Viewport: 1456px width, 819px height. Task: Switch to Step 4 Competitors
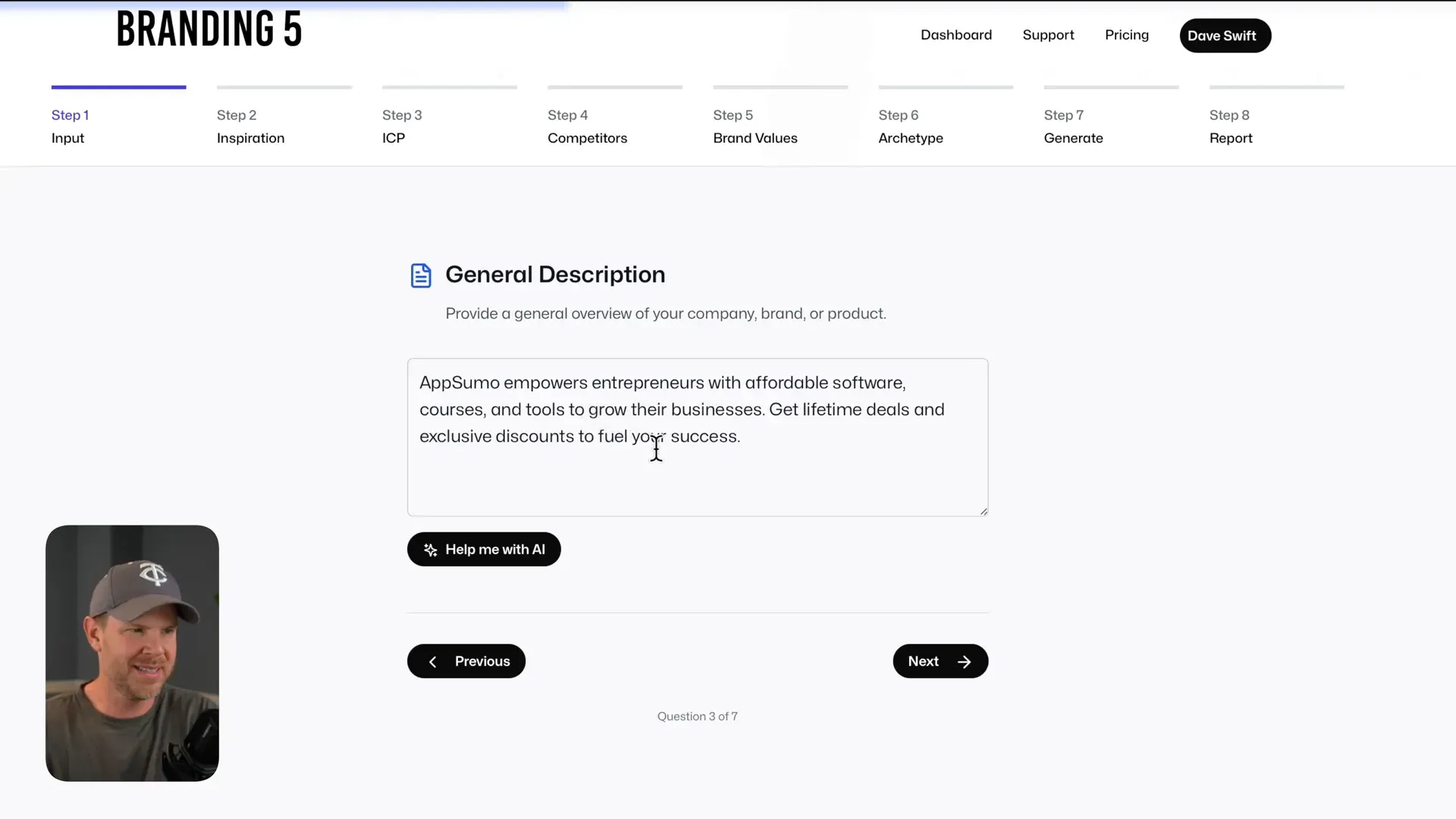614,116
